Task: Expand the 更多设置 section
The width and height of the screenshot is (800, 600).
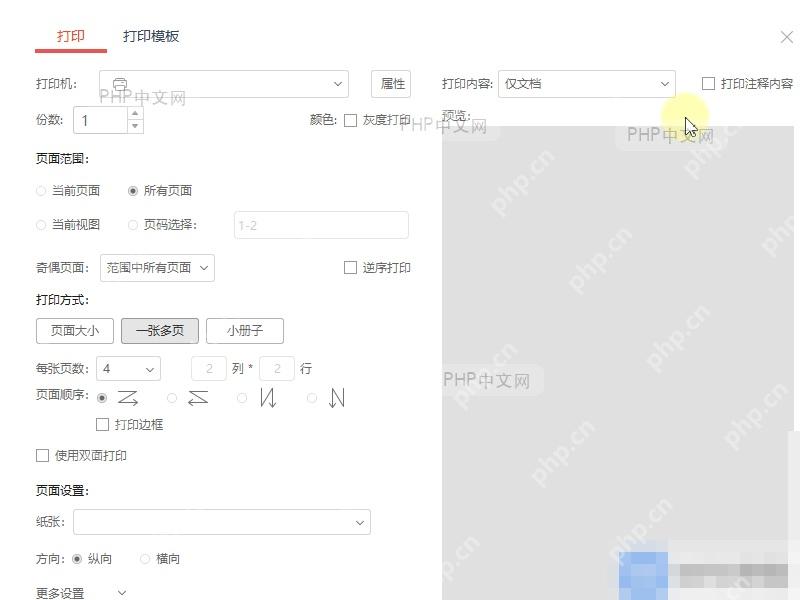Action: tap(122, 593)
